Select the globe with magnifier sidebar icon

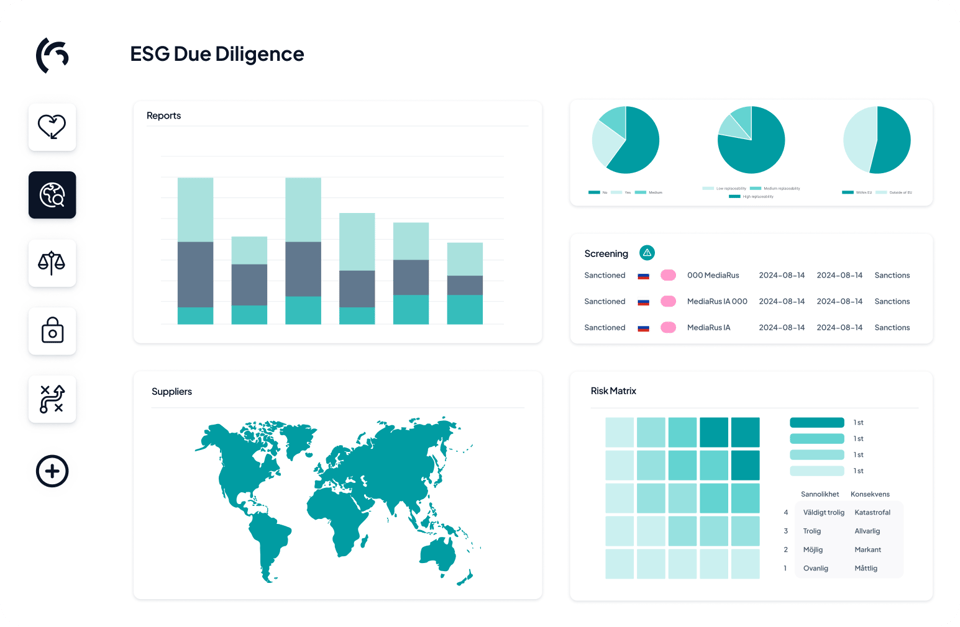[x=52, y=195]
